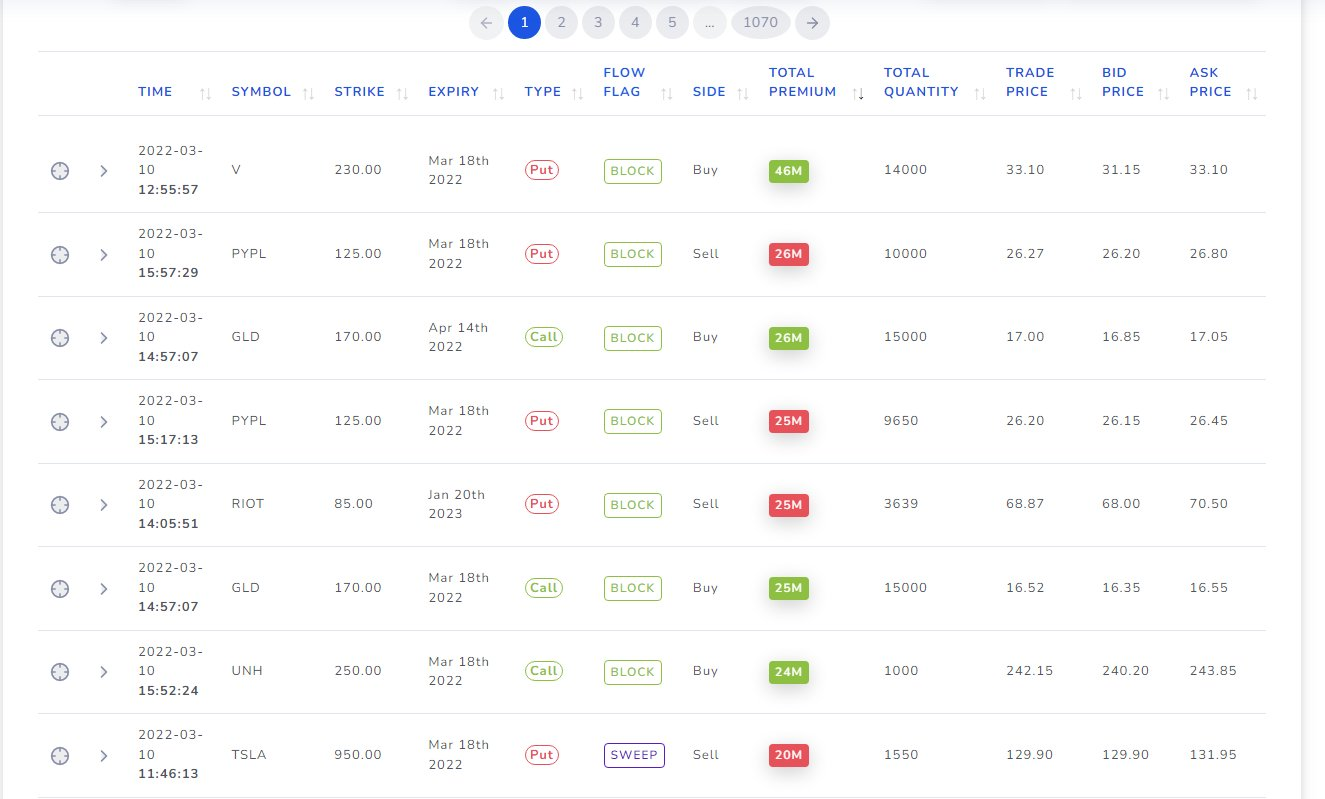Click the bid price 31.15
The image size is (1325, 799).
1121,170
